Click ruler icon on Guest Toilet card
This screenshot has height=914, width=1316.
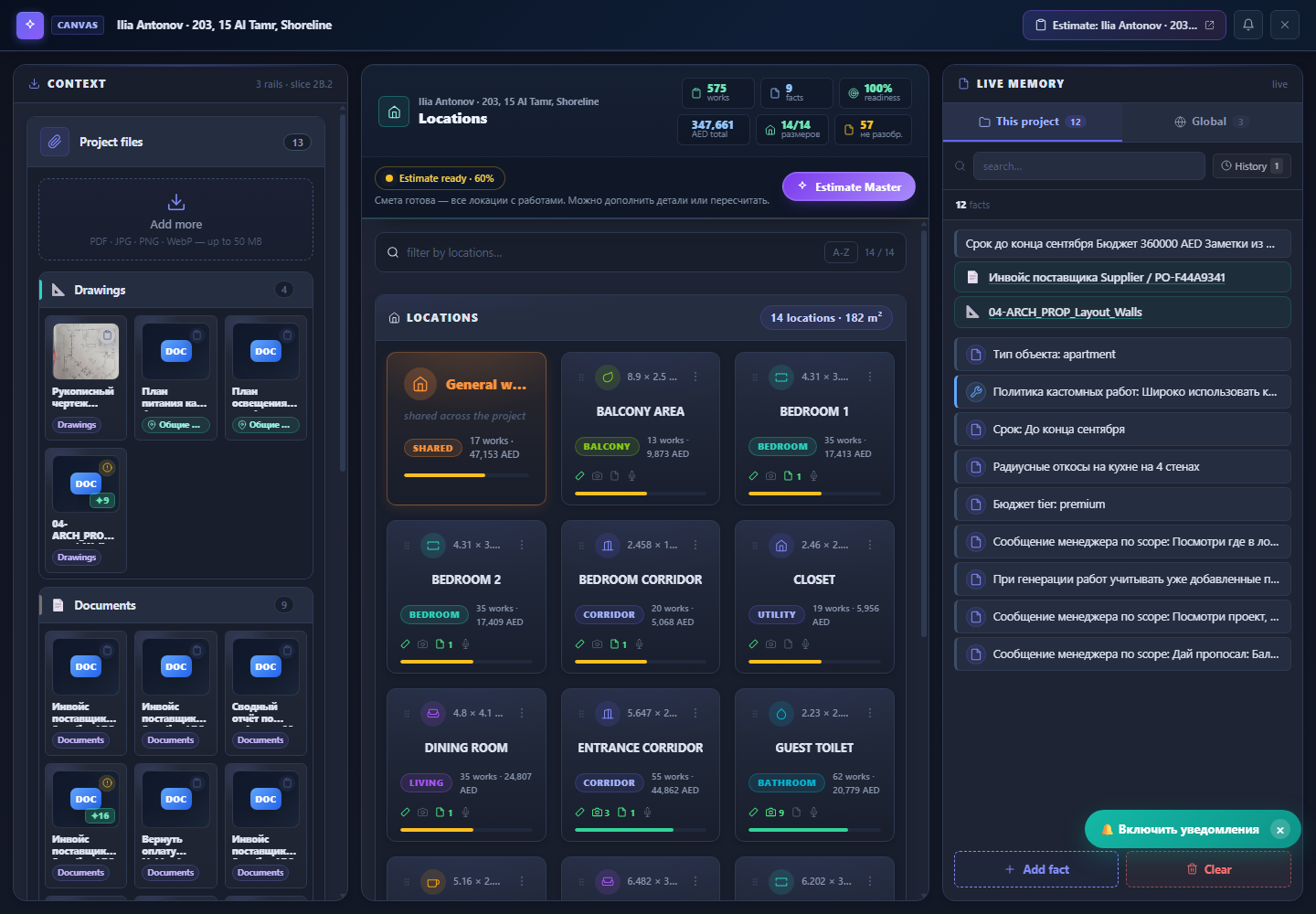(753, 813)
